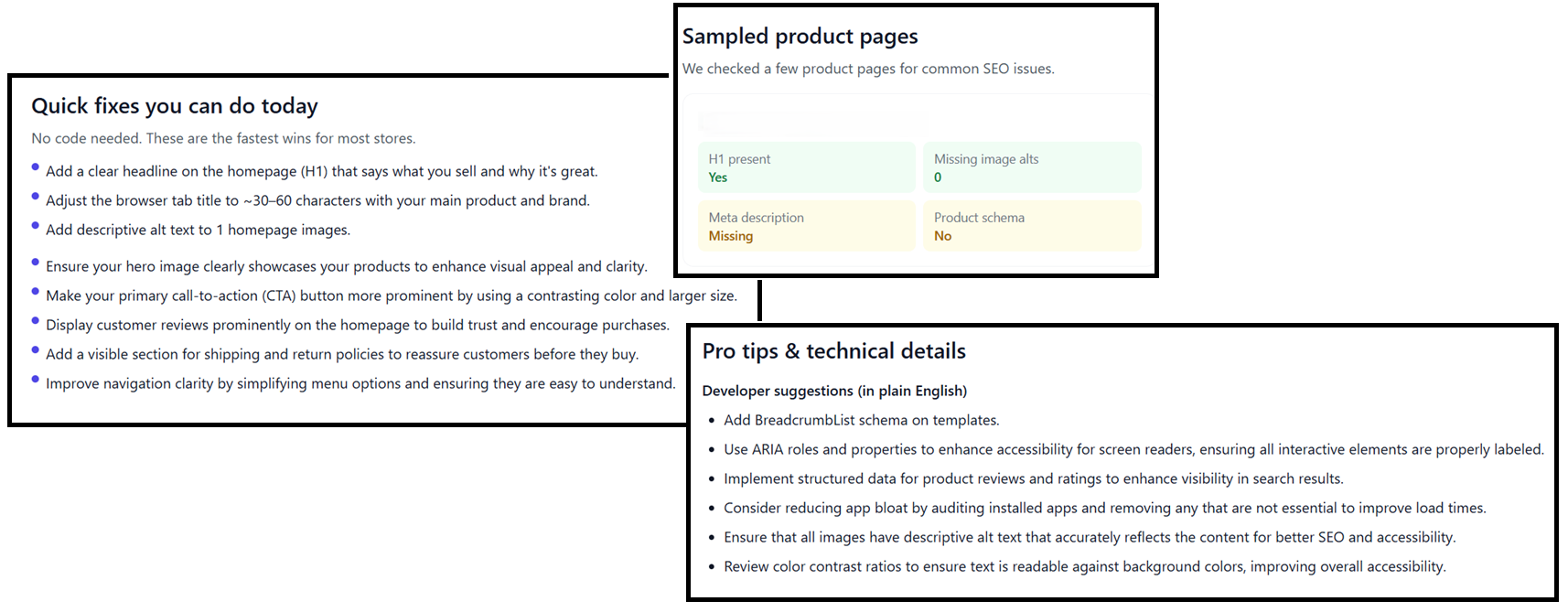Select the 'Meta description' Missing card

coord(806,226)
